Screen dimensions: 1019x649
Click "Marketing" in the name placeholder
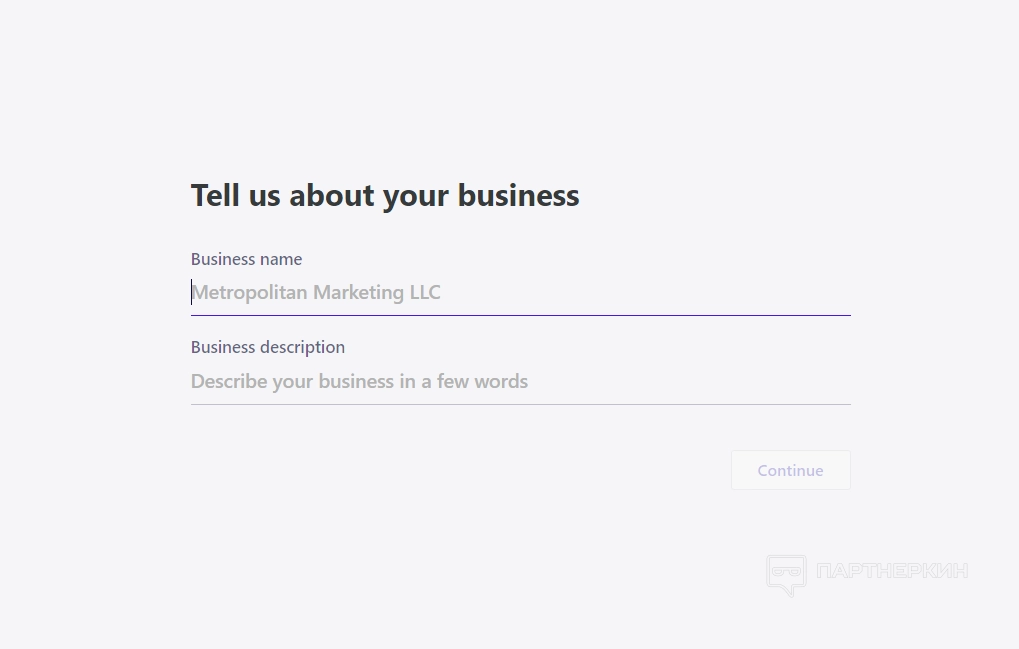[x=358, y=293]
